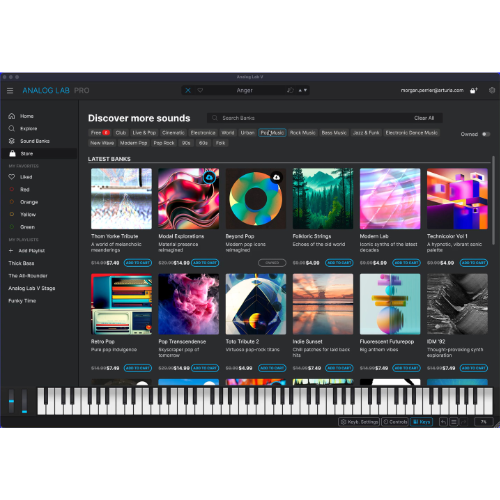This screenshot has width=500, height=500.
Task: Open the Analog Lab V Stage playlist
Action: click(32, 288)
